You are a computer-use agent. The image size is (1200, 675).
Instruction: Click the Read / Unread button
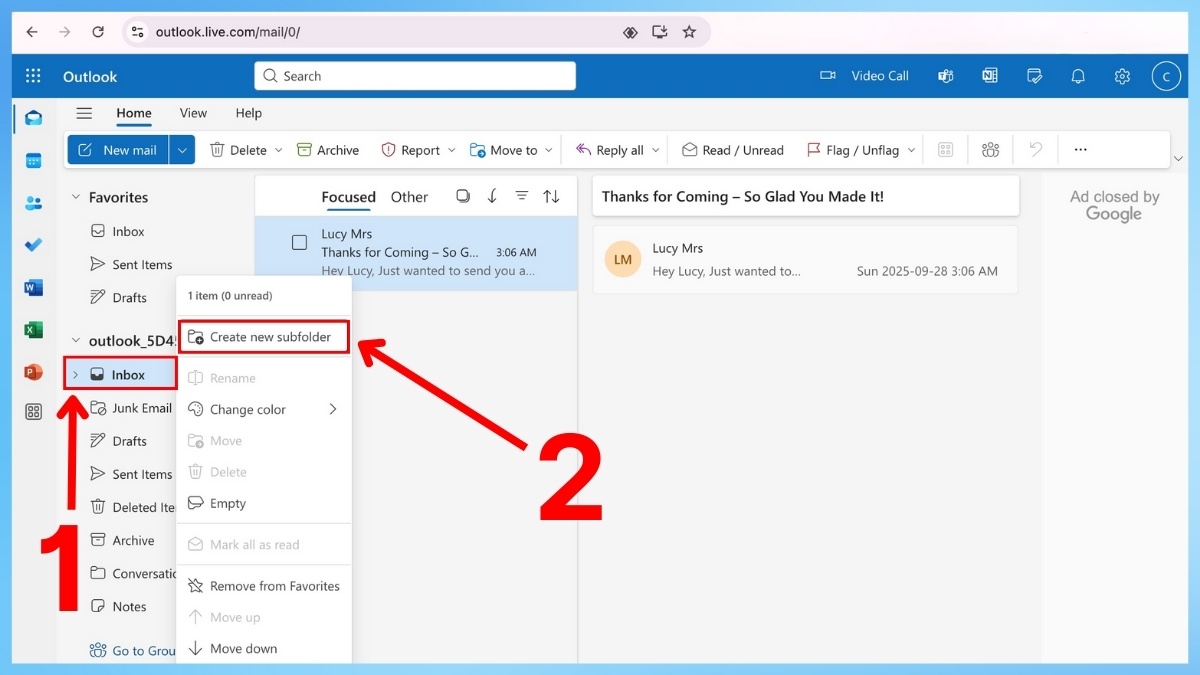click(732, 150)
